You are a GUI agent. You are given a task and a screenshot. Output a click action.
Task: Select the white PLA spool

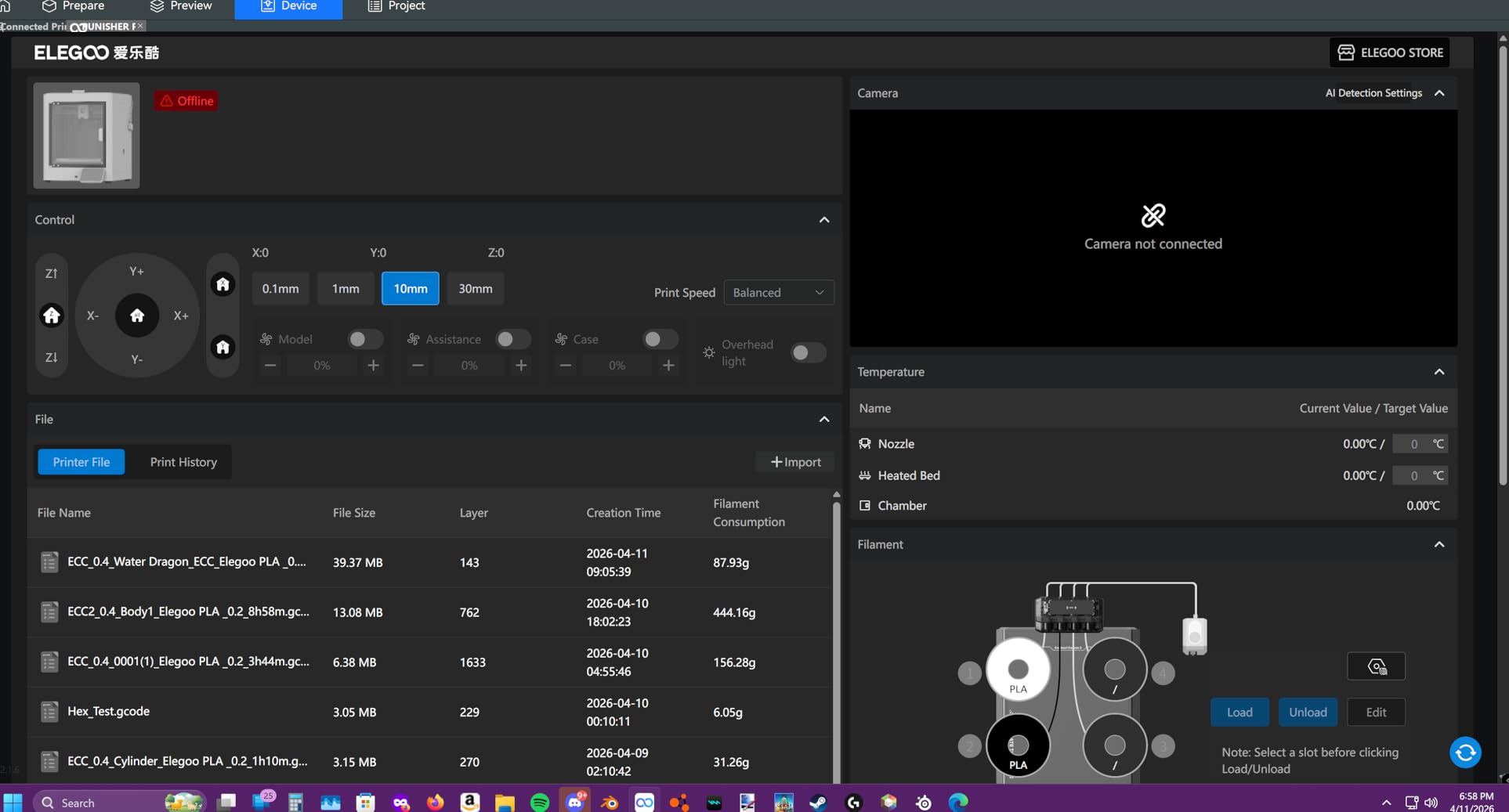(x=1018, y=670)
